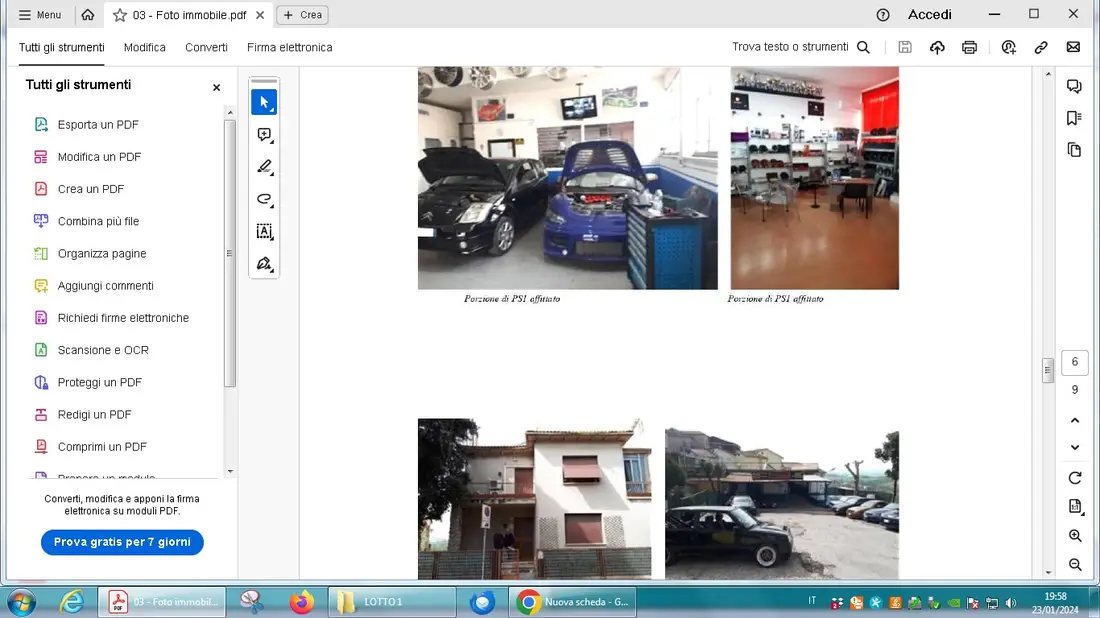The height and width of the screenshot is (618, 1100).
Task: Save the PDF file
Action: [x=905, y=47]
